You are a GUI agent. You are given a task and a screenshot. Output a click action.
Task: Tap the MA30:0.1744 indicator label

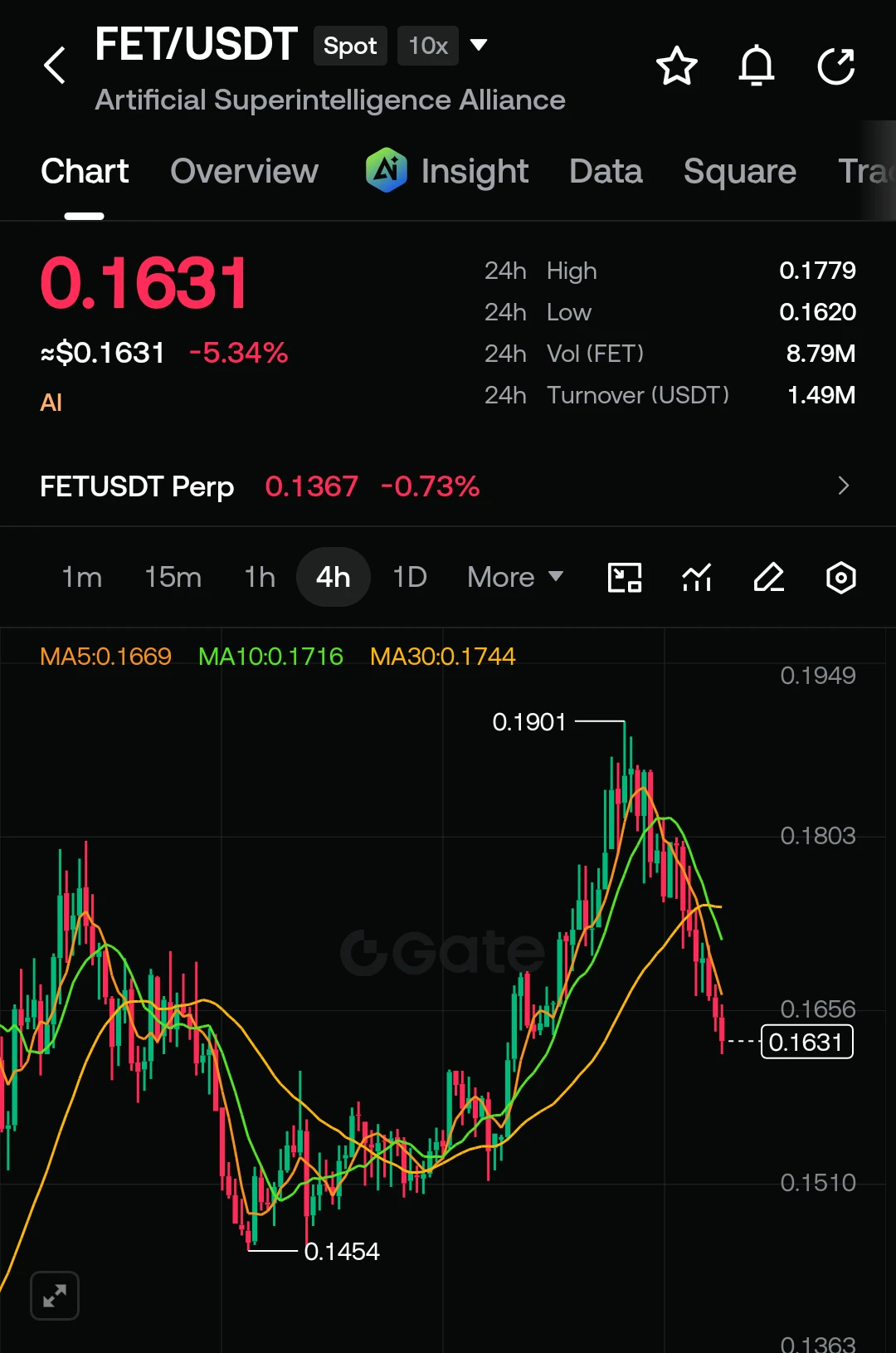[x=442, y=657]
